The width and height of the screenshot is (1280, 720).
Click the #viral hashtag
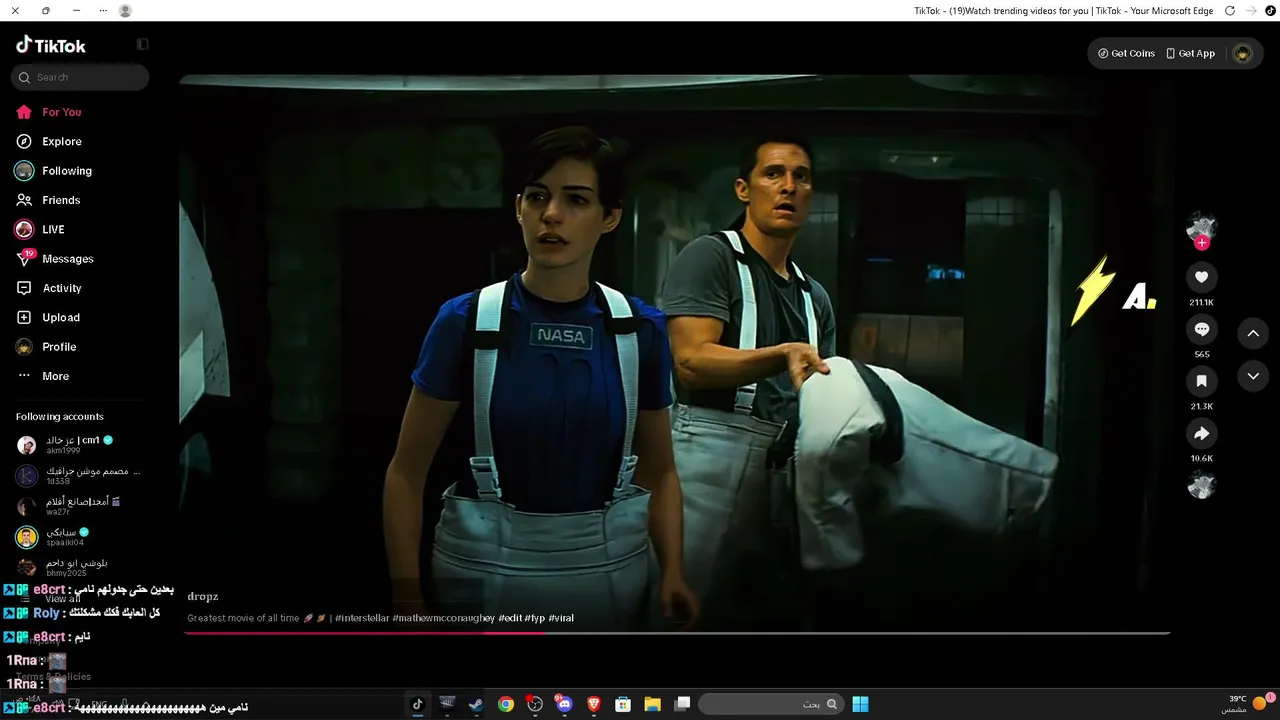(x=561, y=618)
